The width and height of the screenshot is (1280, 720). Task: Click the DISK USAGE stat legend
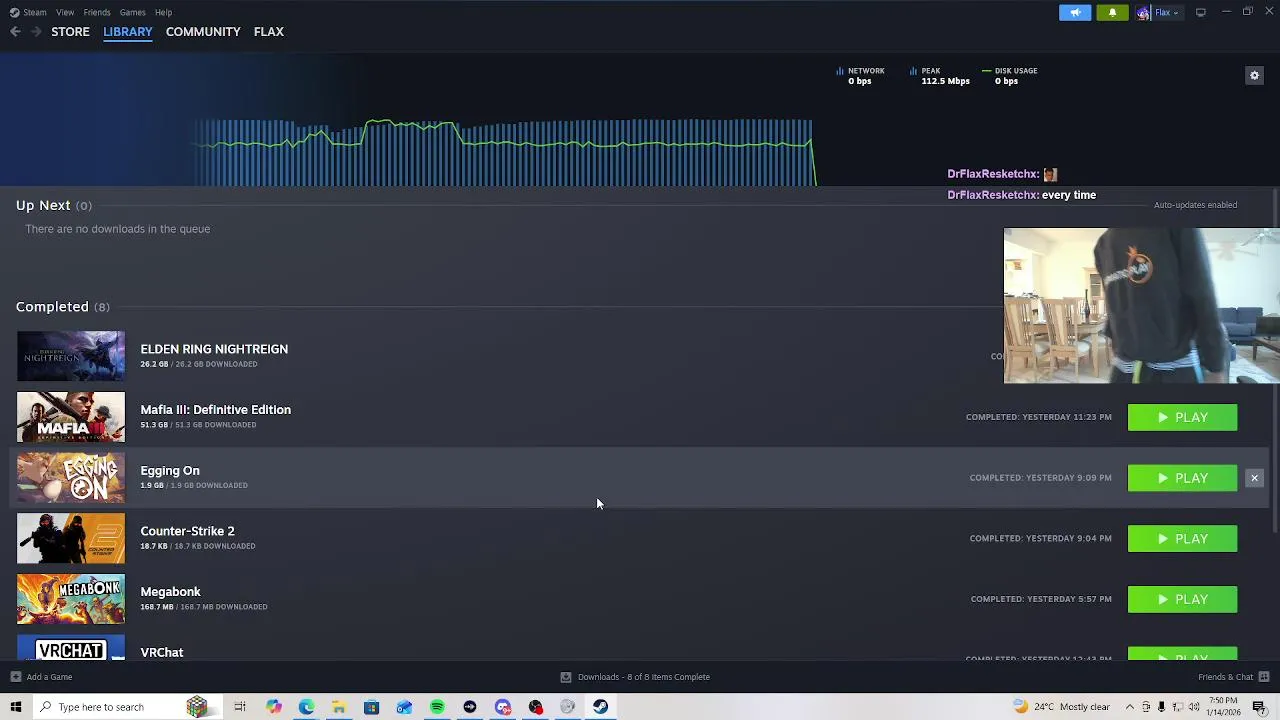click(x=1010, y=76)
